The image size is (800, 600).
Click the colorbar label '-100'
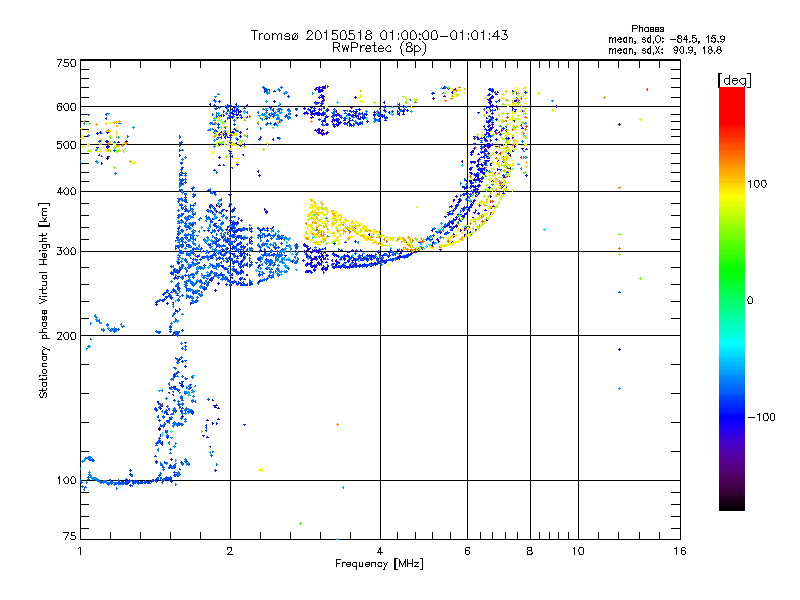[x=761, y=417]
